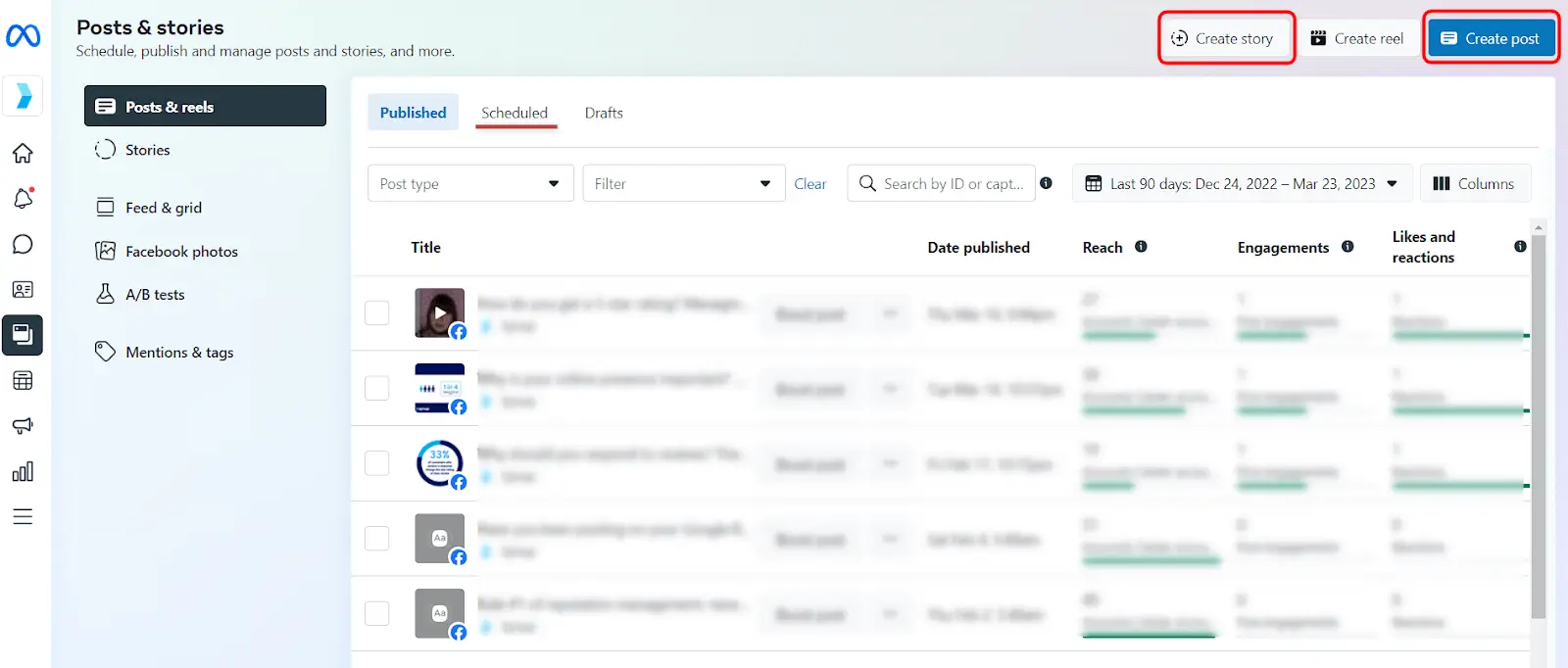1568x668 pixels.
Task: Select checkbox for the 33% chart post
Action: [376, 463]
